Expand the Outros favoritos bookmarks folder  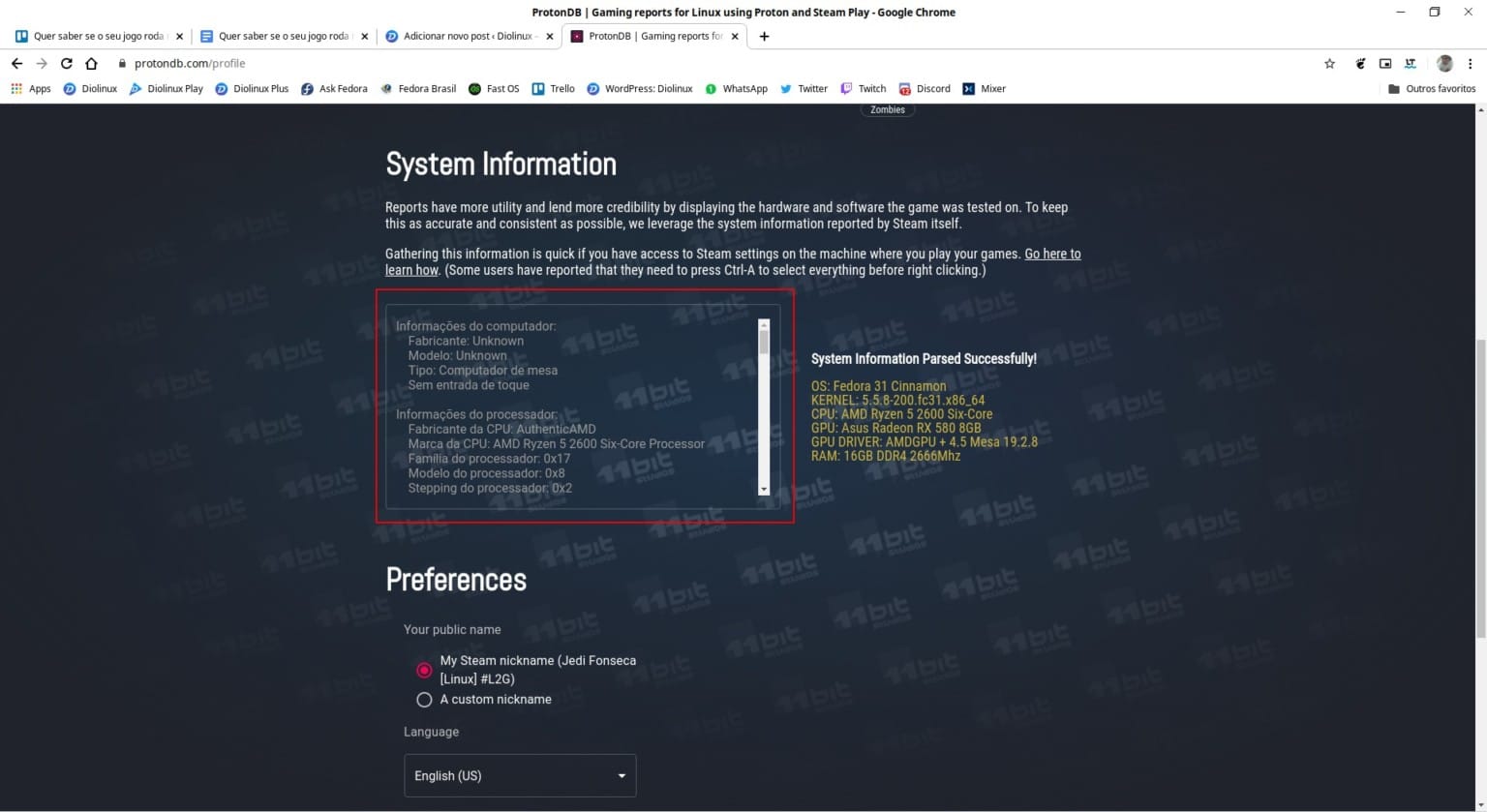click(1431, 88)
